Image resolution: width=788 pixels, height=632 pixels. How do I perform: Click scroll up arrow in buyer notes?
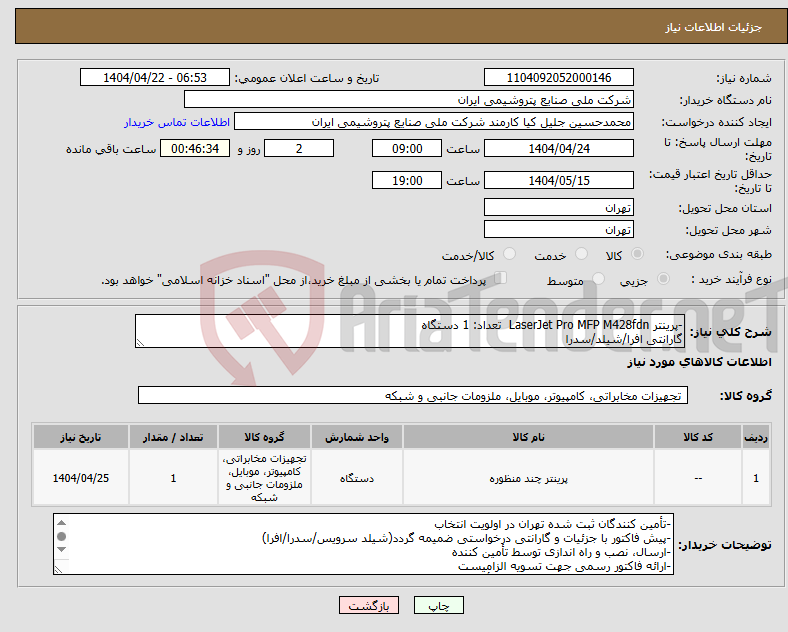(61, 523)
